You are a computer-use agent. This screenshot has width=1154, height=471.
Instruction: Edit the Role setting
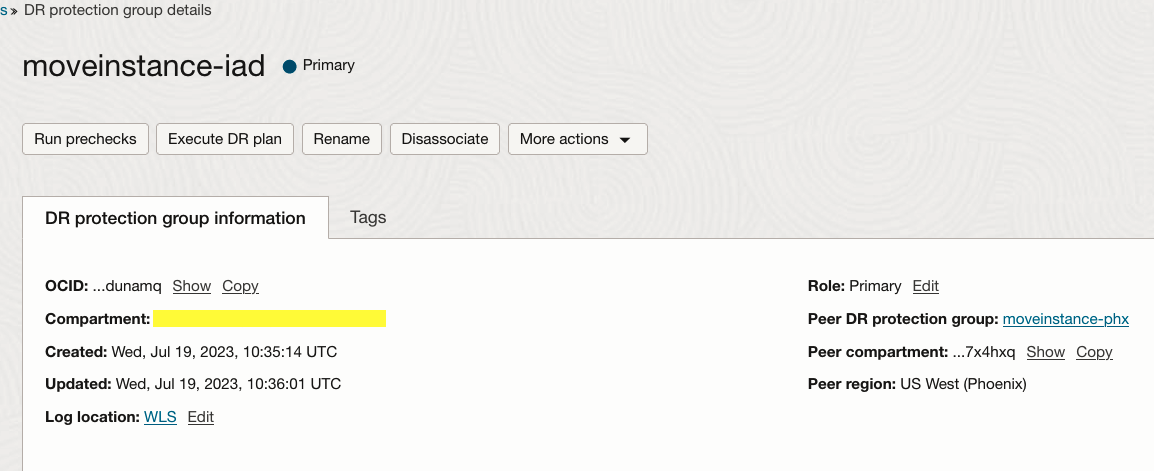(926, 286)
